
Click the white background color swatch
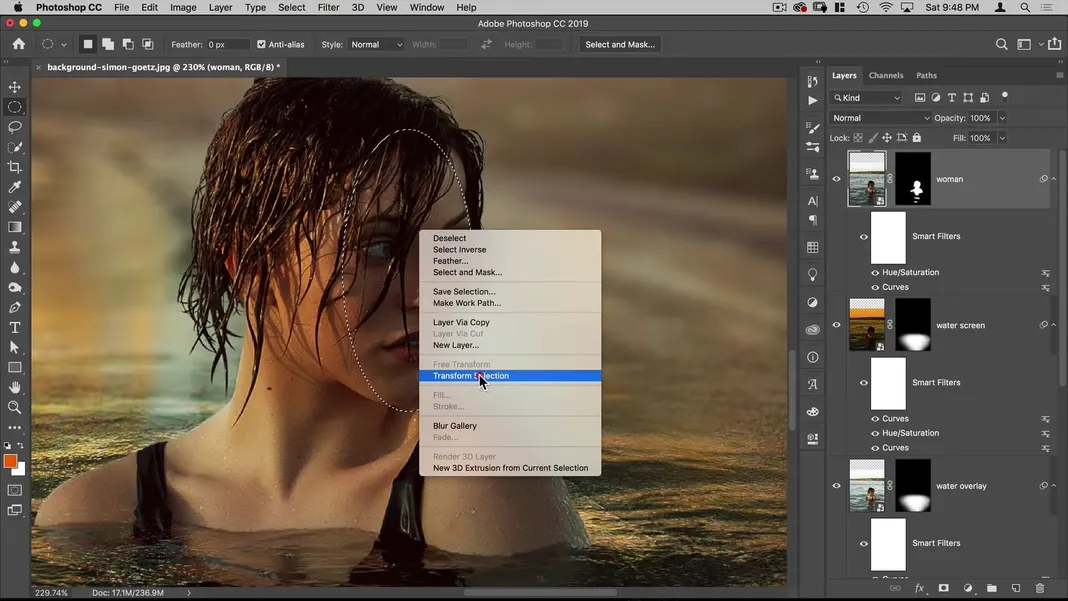(20, 470)
